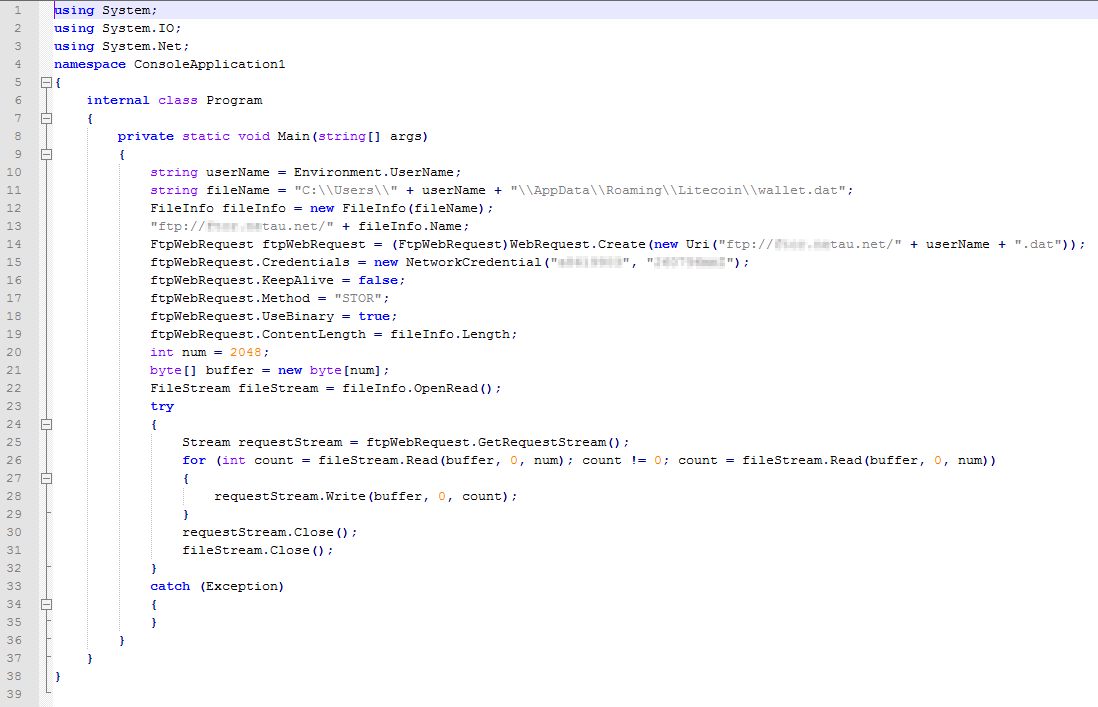Click the 'true' value of UseBinary
The image size is (1098, 707).
pos(374,316)
